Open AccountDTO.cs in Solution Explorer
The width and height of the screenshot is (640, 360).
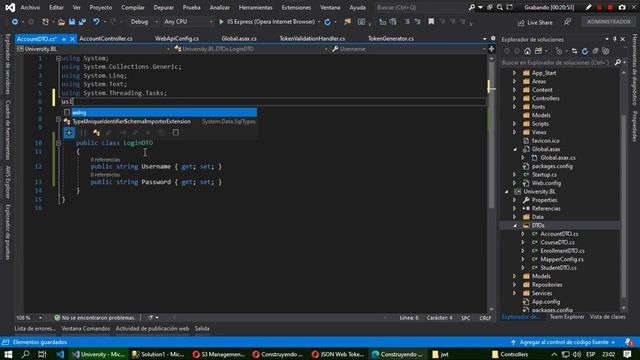559,234
